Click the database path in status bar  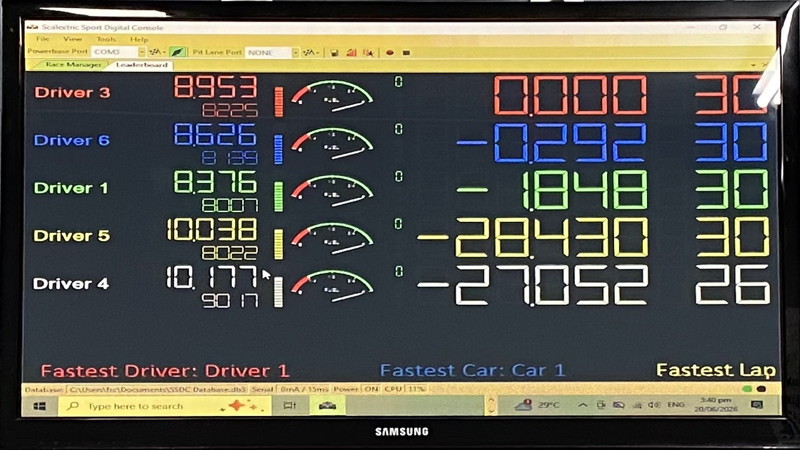(x=158, y=389)
